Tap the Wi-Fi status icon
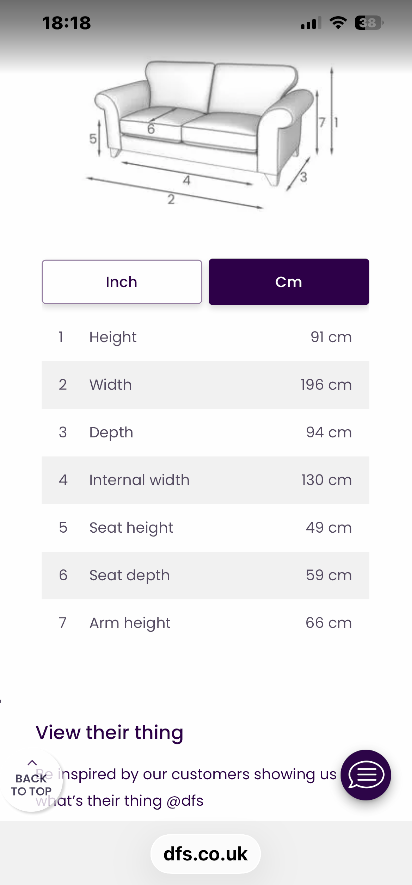Image resolution: width=412 pixels, height=885 pixels. coord(338,23)
